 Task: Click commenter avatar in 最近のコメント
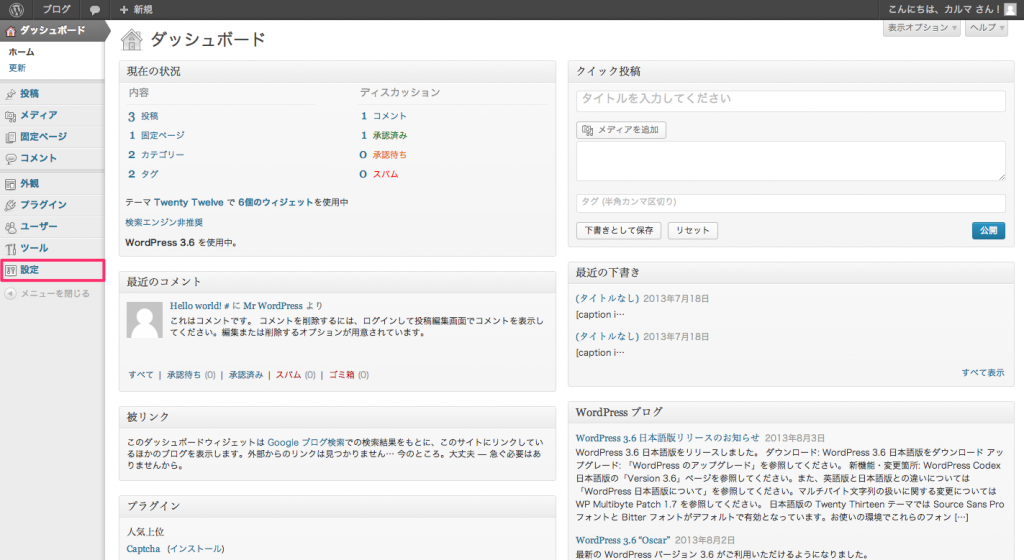(144, 320)
